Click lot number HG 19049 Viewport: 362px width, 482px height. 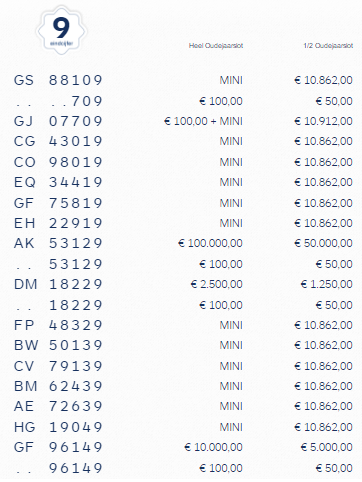(x=58, y=427)
